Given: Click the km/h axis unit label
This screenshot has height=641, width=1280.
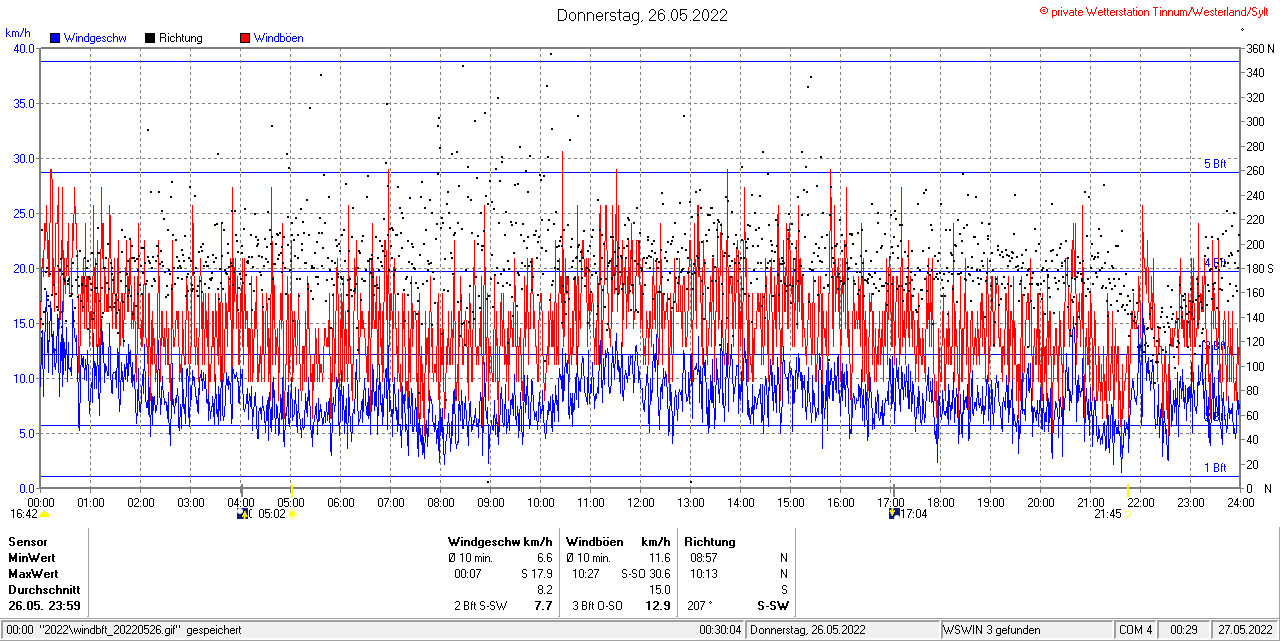Looking at the screenshot, I should tap(19, 33).
